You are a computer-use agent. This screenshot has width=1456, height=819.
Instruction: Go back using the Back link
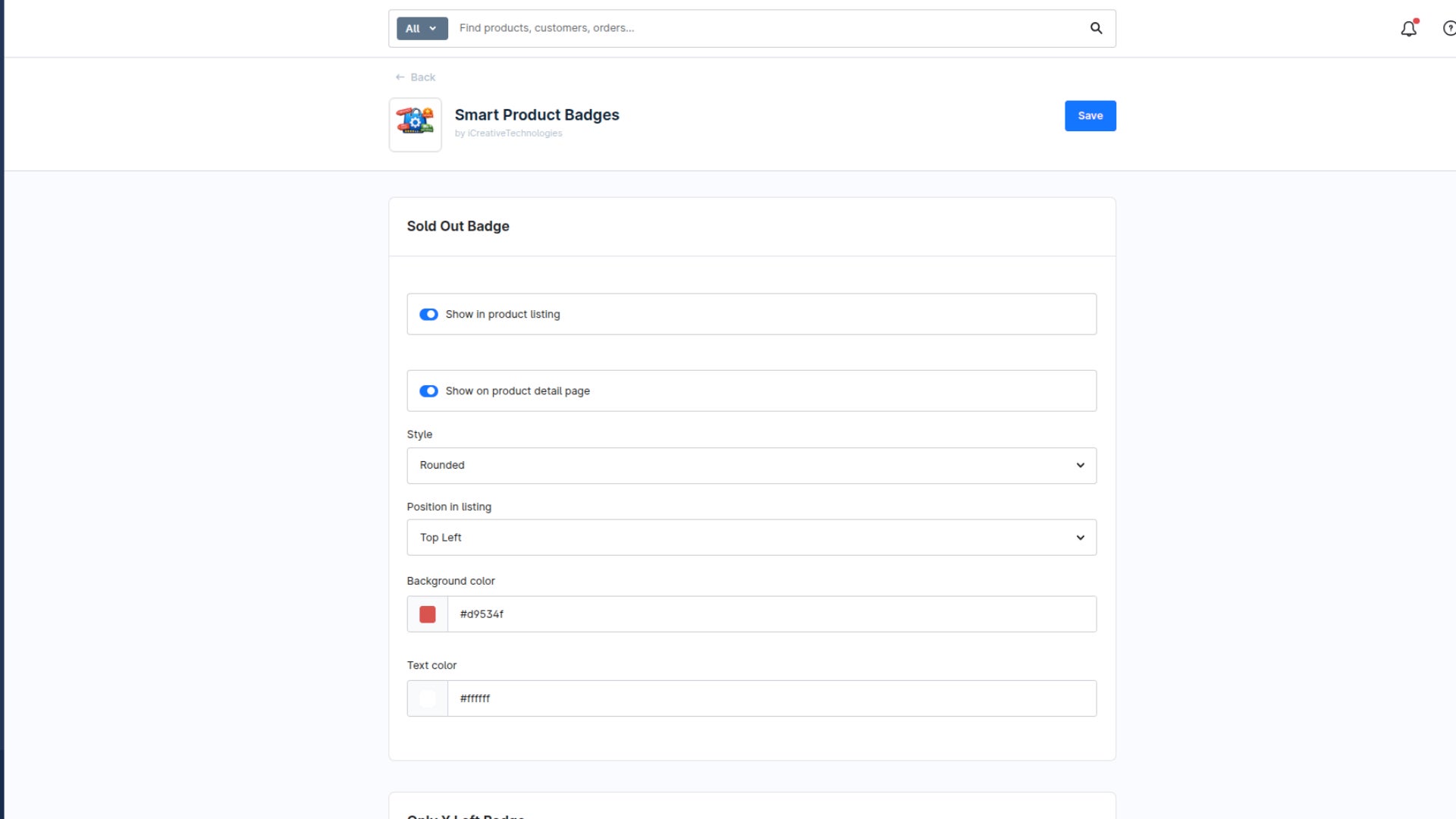point(415,77)
